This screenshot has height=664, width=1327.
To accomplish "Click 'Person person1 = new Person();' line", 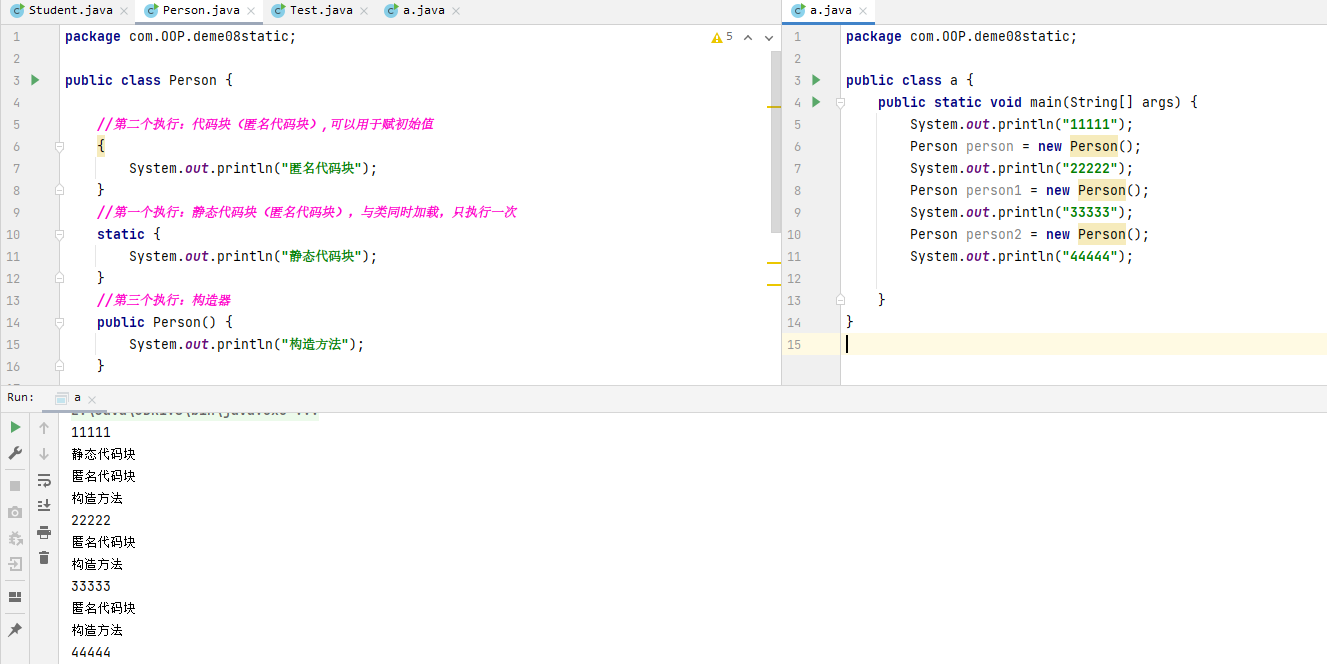I will 1030,190.
